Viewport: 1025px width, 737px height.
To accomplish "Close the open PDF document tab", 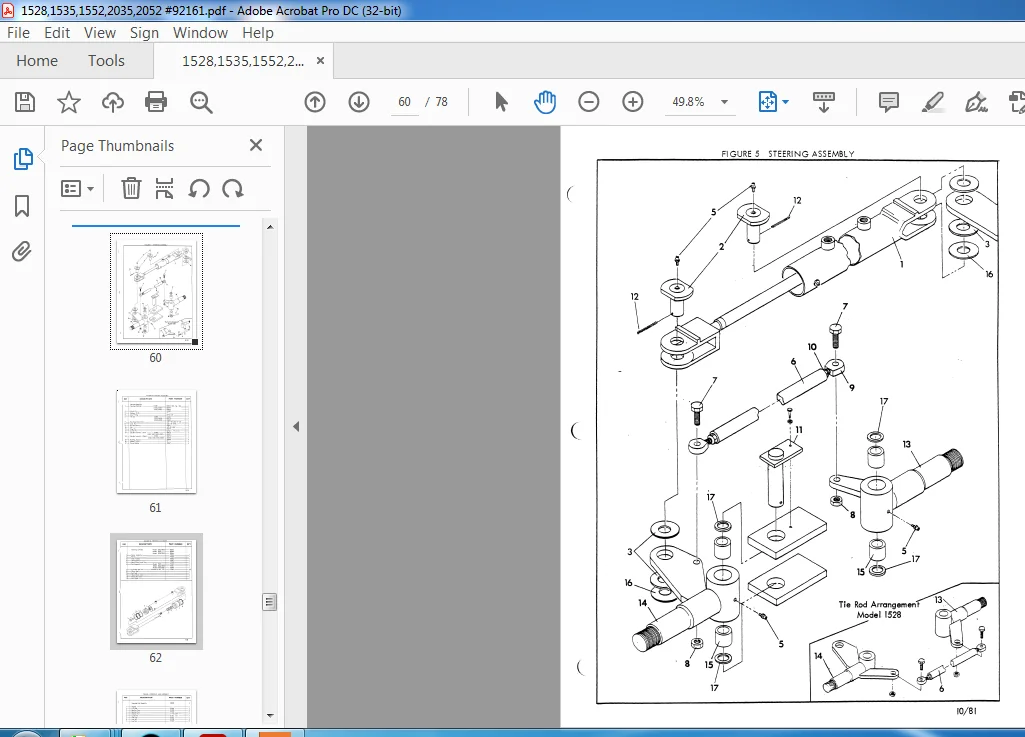I will click(x=320, y=61).
